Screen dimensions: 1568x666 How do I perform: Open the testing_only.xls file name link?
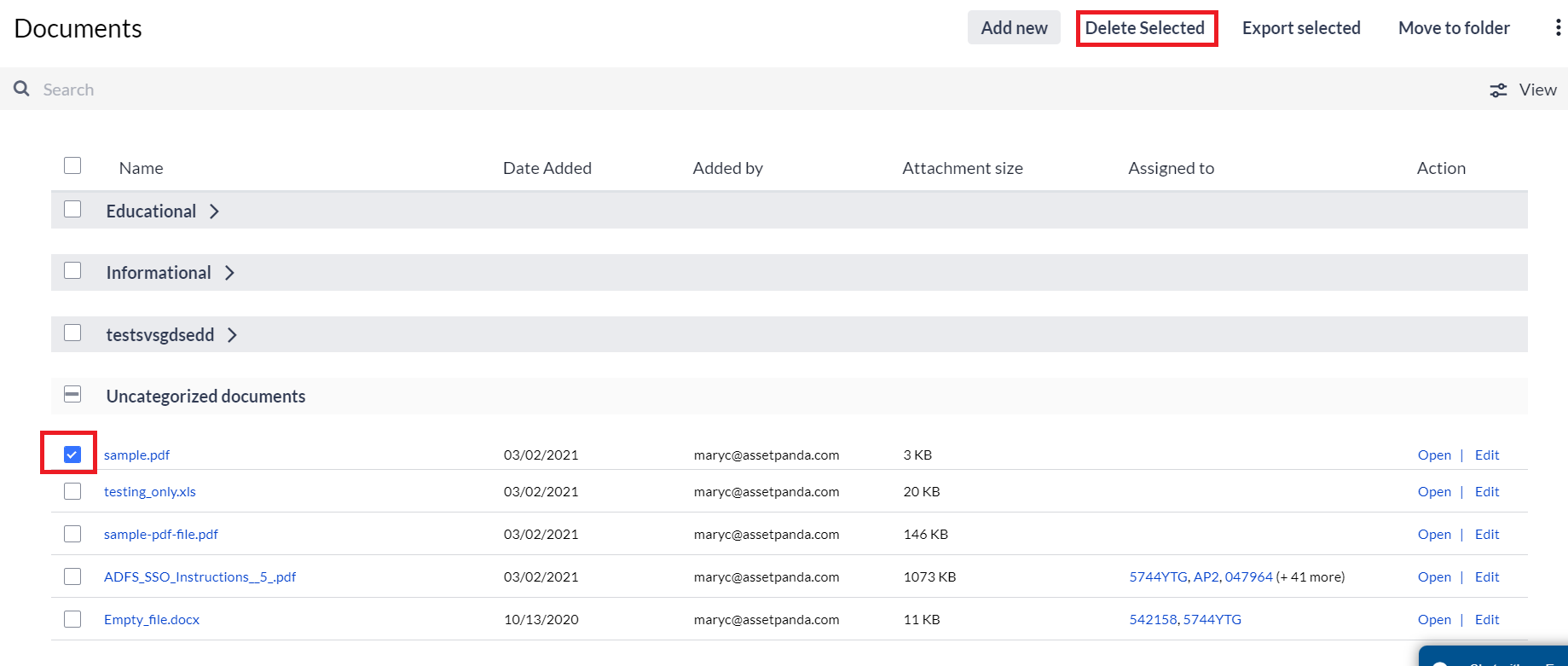coord(150,491)
